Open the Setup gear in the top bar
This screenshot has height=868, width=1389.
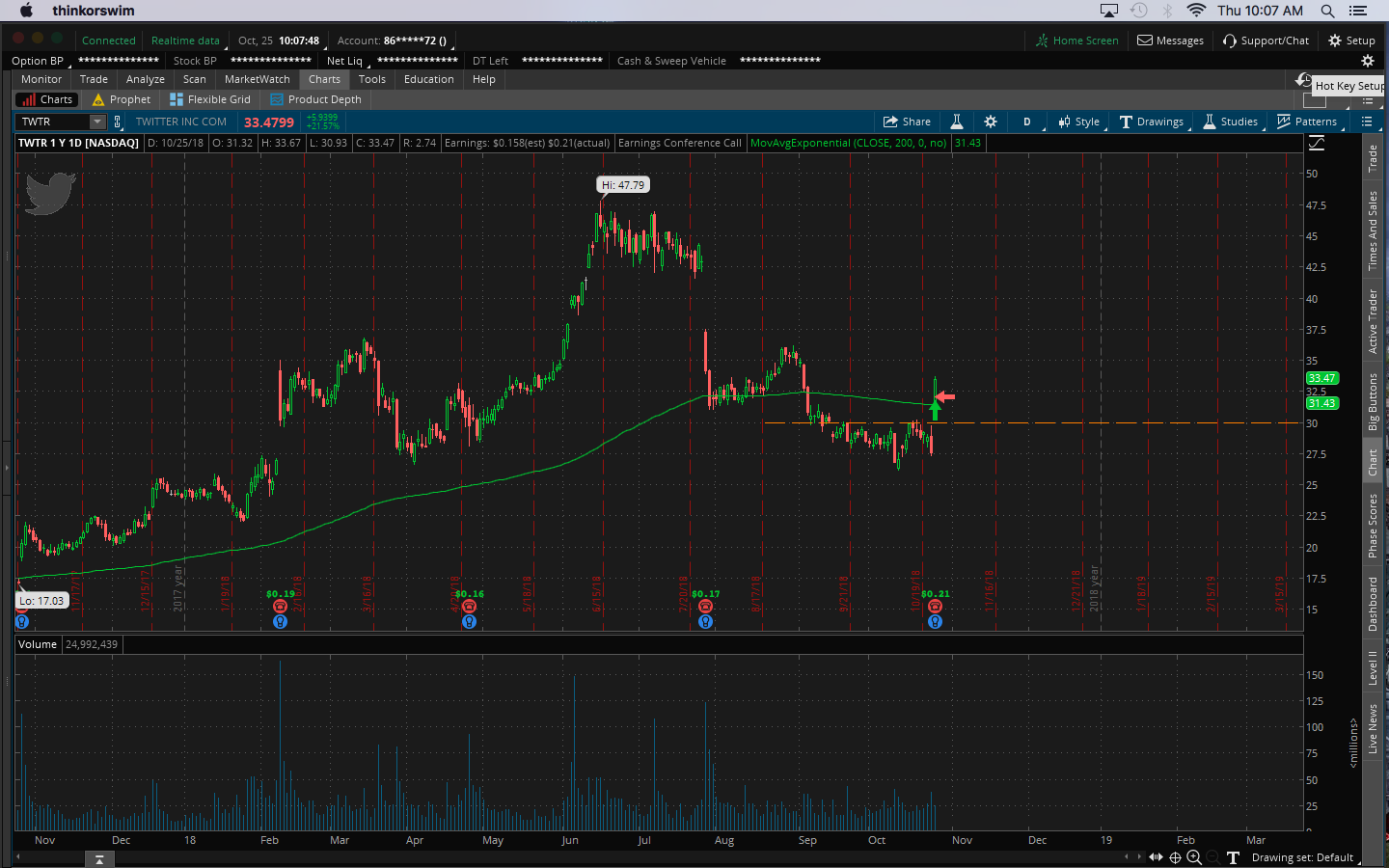(x=1351, y=41)
